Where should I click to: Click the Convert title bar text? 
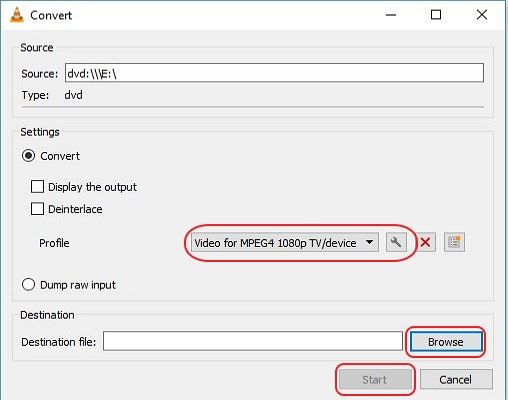click(x=51, y=15)
